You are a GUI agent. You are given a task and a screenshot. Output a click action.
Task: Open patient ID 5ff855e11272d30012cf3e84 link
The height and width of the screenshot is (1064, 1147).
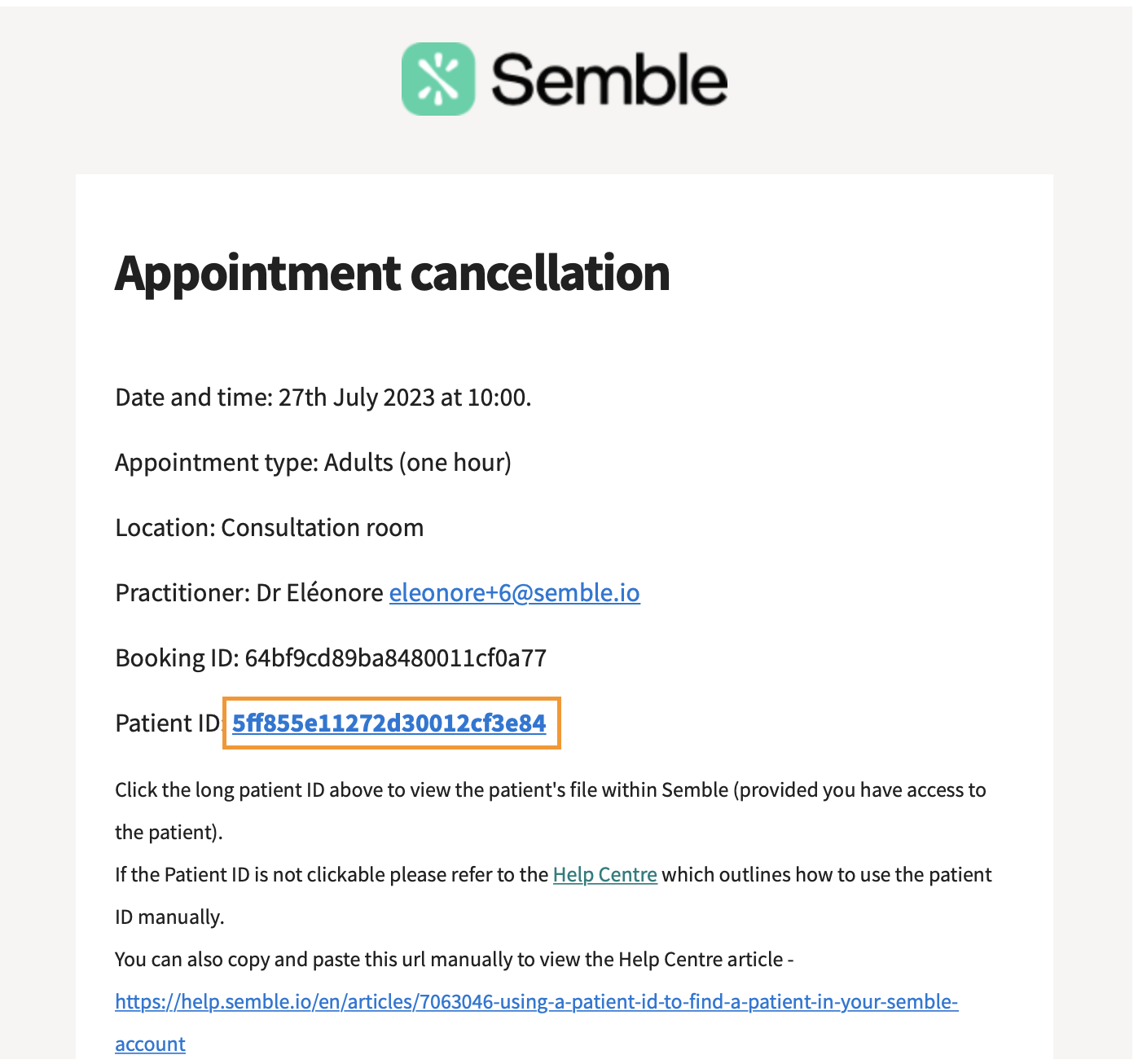389,723
